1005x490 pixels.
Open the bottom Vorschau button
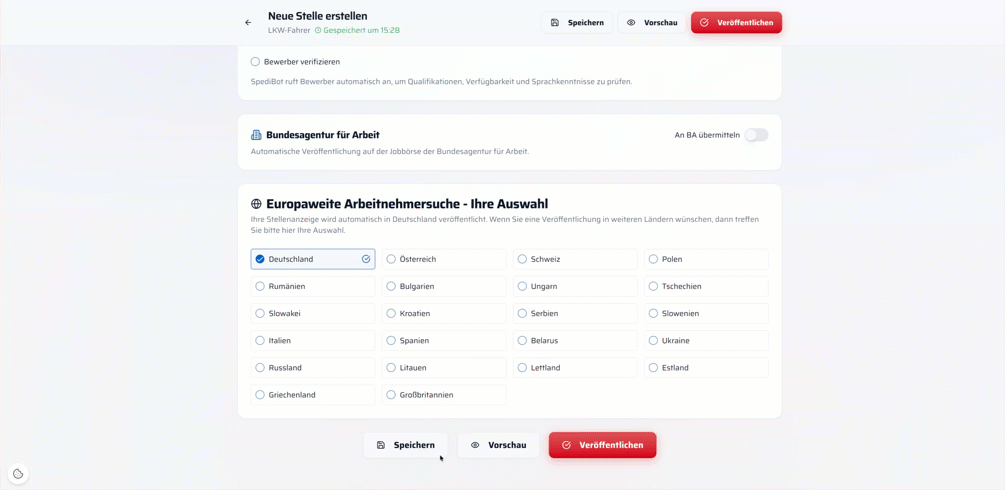pyautogui.click(x=499, y=445)
